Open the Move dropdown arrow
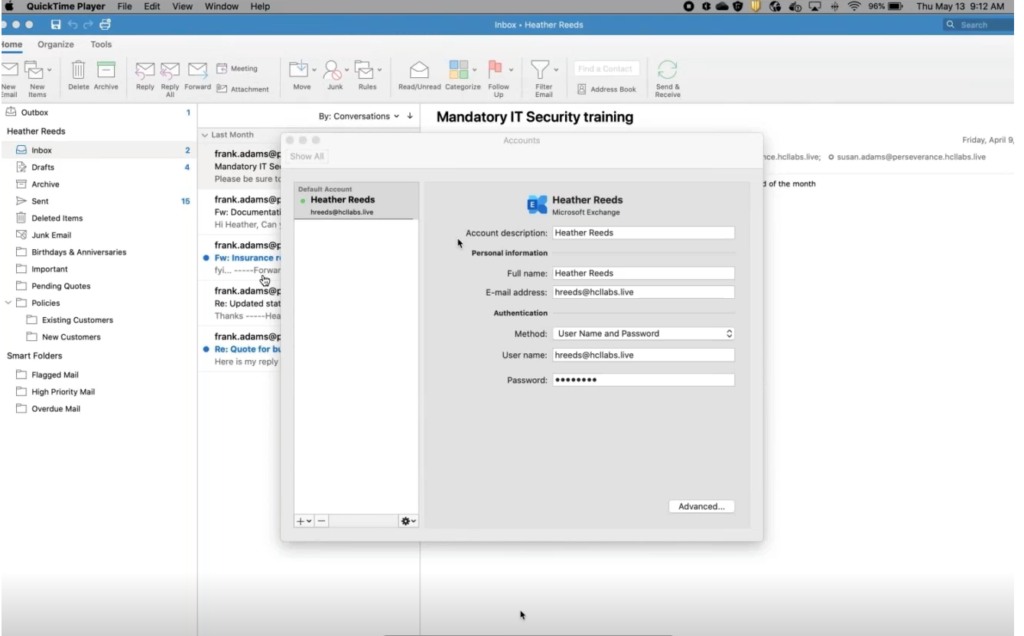Screen dimensions: 1024x636 (x=314, y=70)
